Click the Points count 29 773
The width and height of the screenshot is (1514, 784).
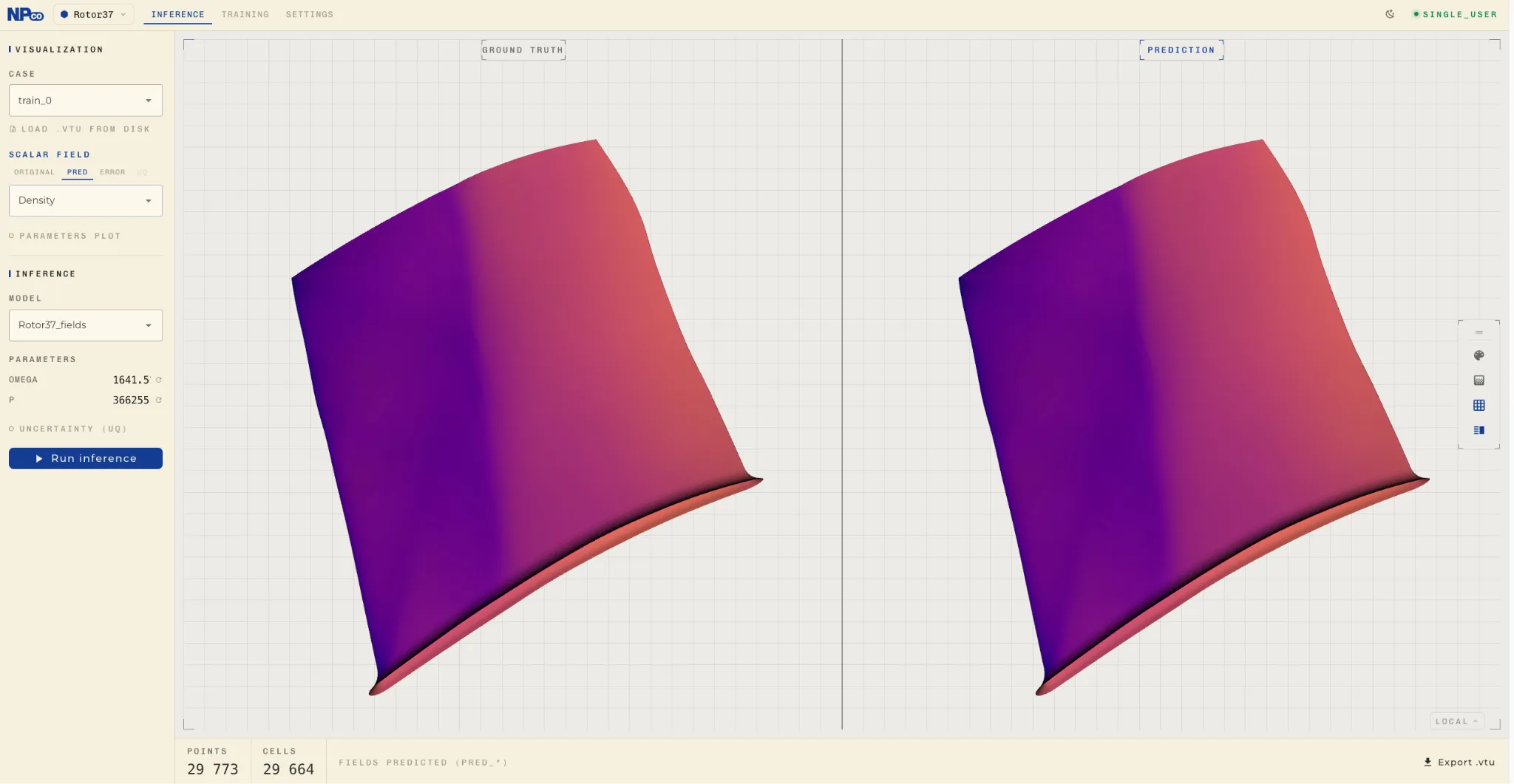coord(213,769)
